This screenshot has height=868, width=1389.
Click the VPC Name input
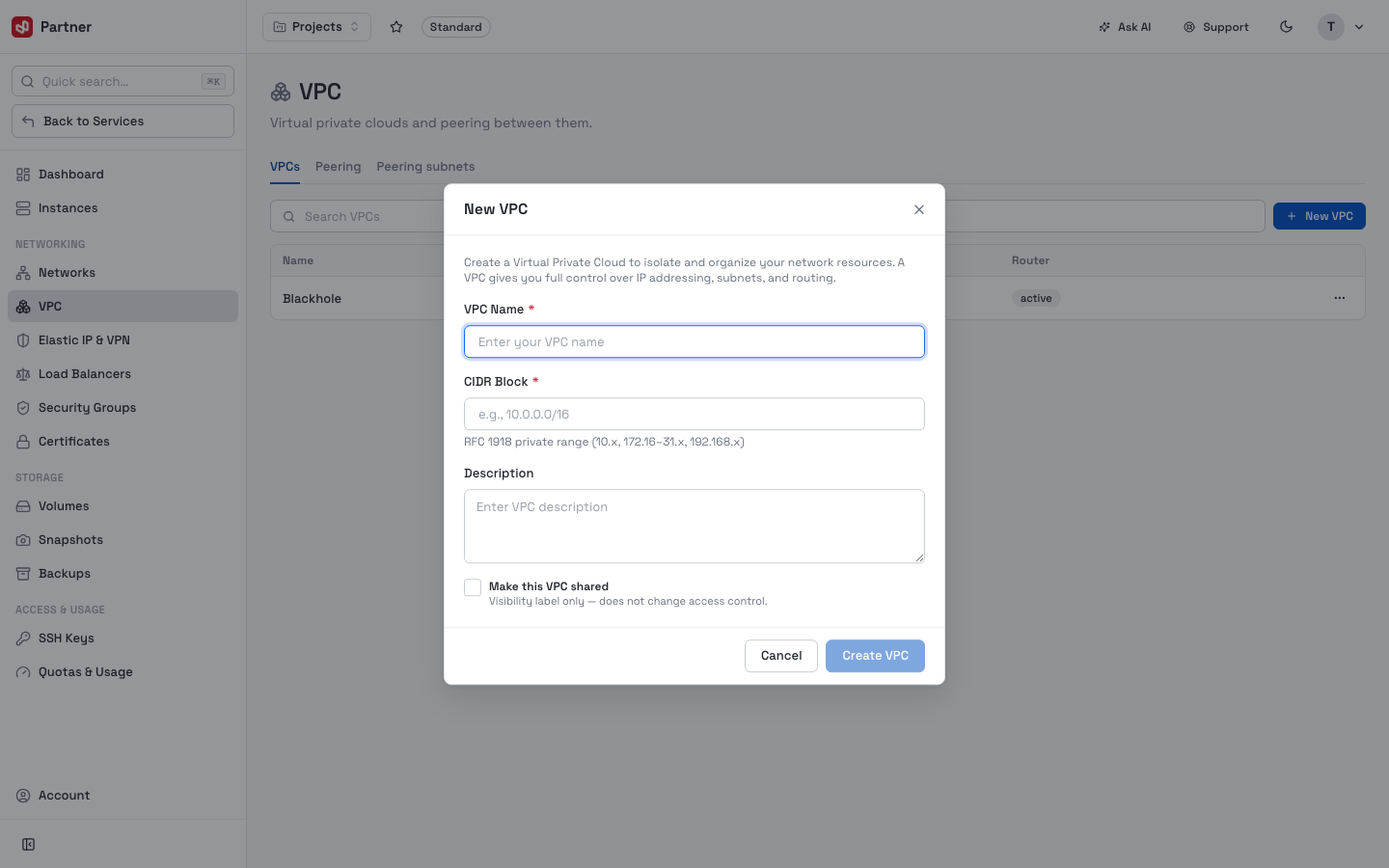(694, 341)
